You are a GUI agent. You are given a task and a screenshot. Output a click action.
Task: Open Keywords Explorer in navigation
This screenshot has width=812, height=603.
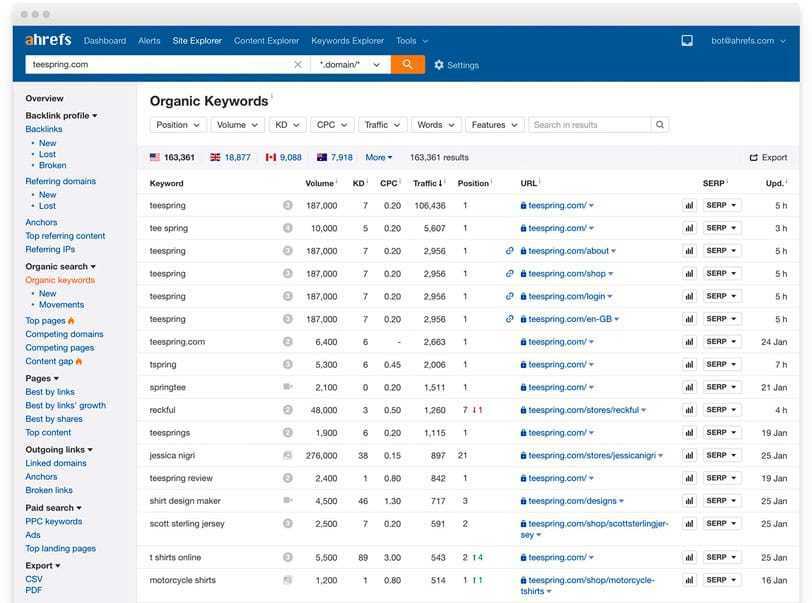(x=347, y=40)
